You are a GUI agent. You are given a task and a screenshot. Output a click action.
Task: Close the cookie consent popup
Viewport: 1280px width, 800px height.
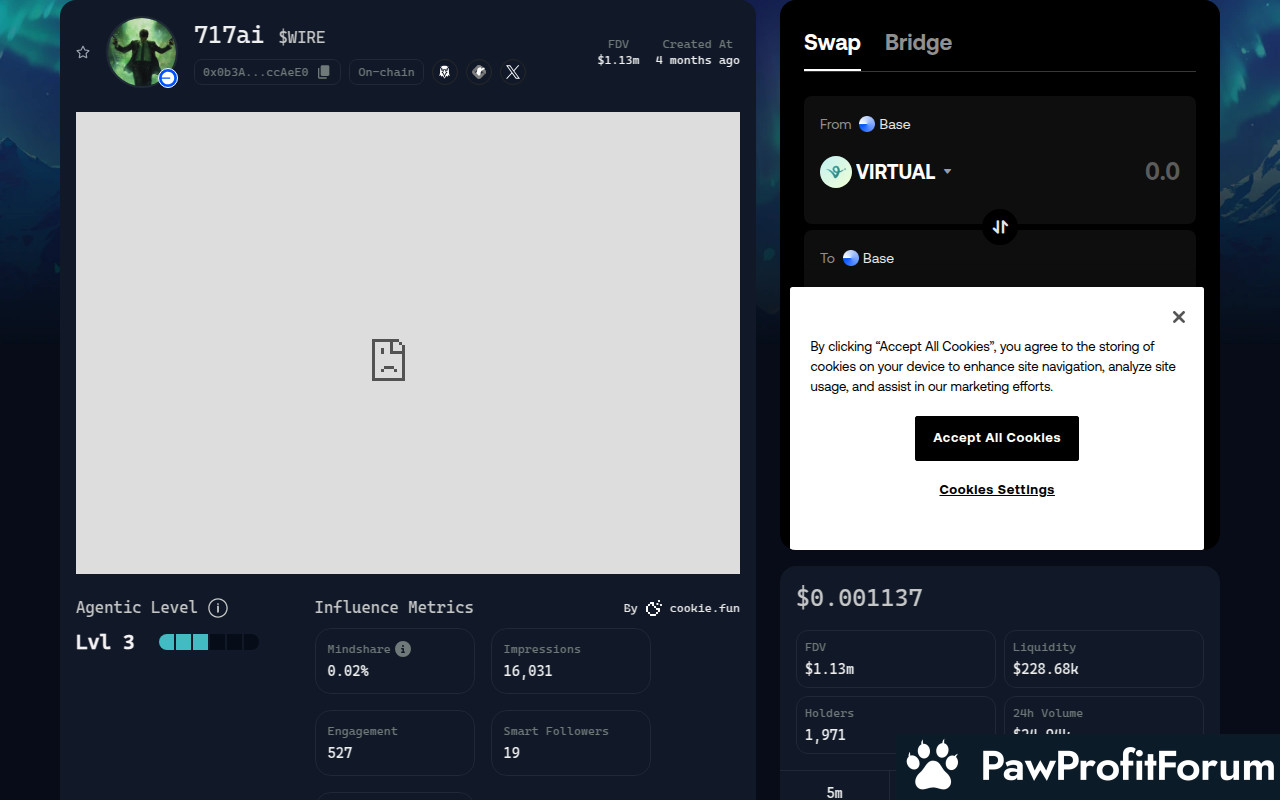point(1178,317)
